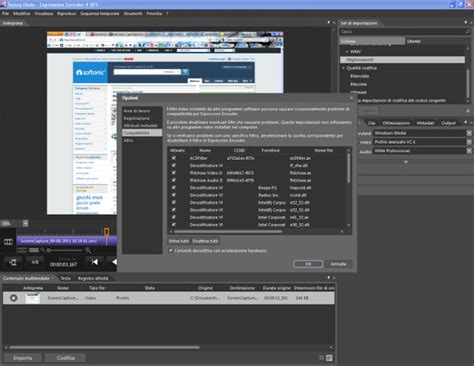Open the Area di lavoro options page

137,111
